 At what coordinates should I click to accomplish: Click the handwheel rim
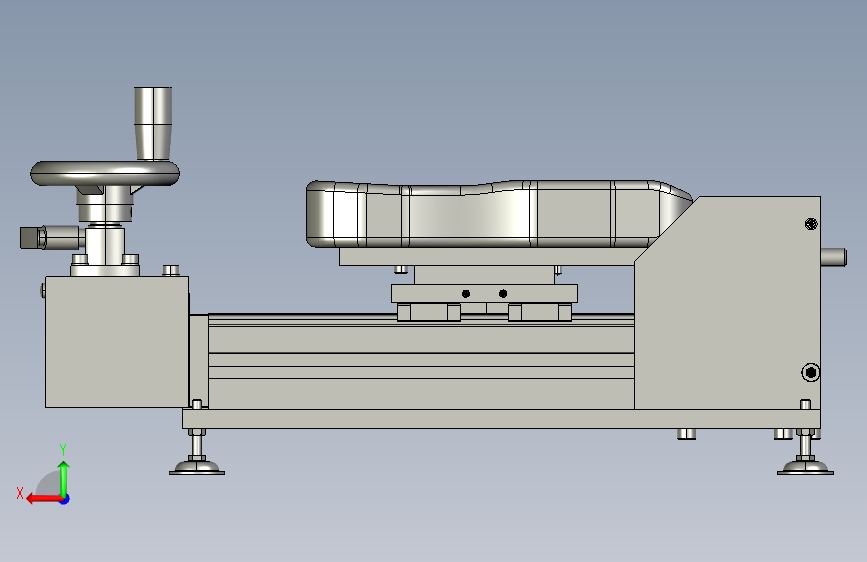tap(105, 173)
